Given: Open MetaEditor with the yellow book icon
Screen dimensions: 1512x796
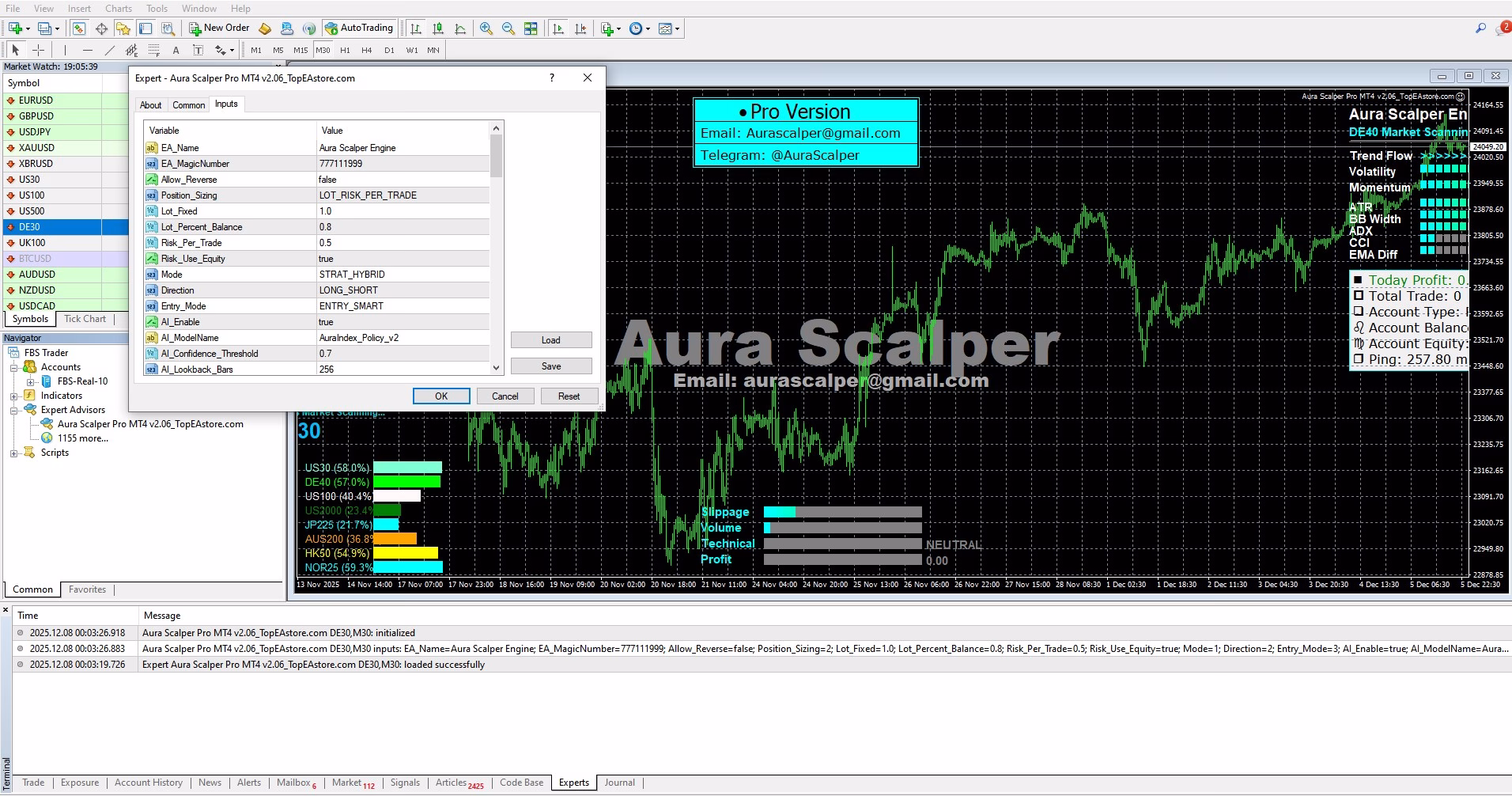Looking at the screenshot, I should click(265, 28).
